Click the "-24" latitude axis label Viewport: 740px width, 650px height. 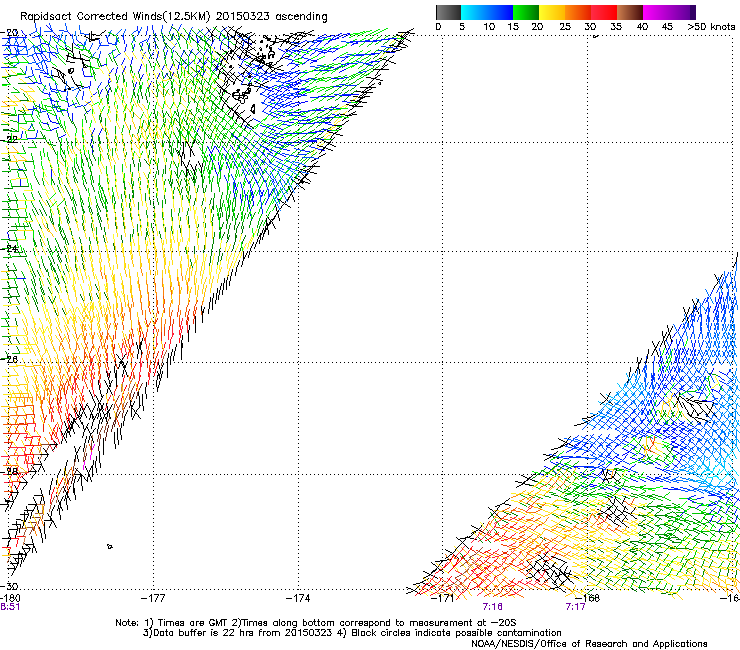(x=10, y=248)
